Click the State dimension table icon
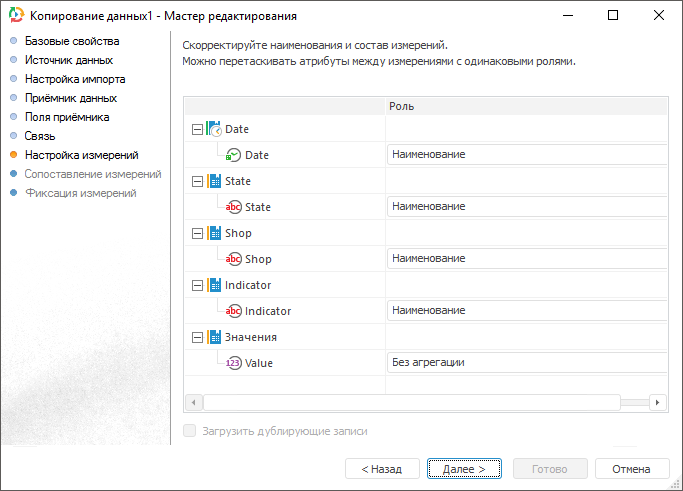The height and width of the screenshot is (491, 683). click(213, 181)
